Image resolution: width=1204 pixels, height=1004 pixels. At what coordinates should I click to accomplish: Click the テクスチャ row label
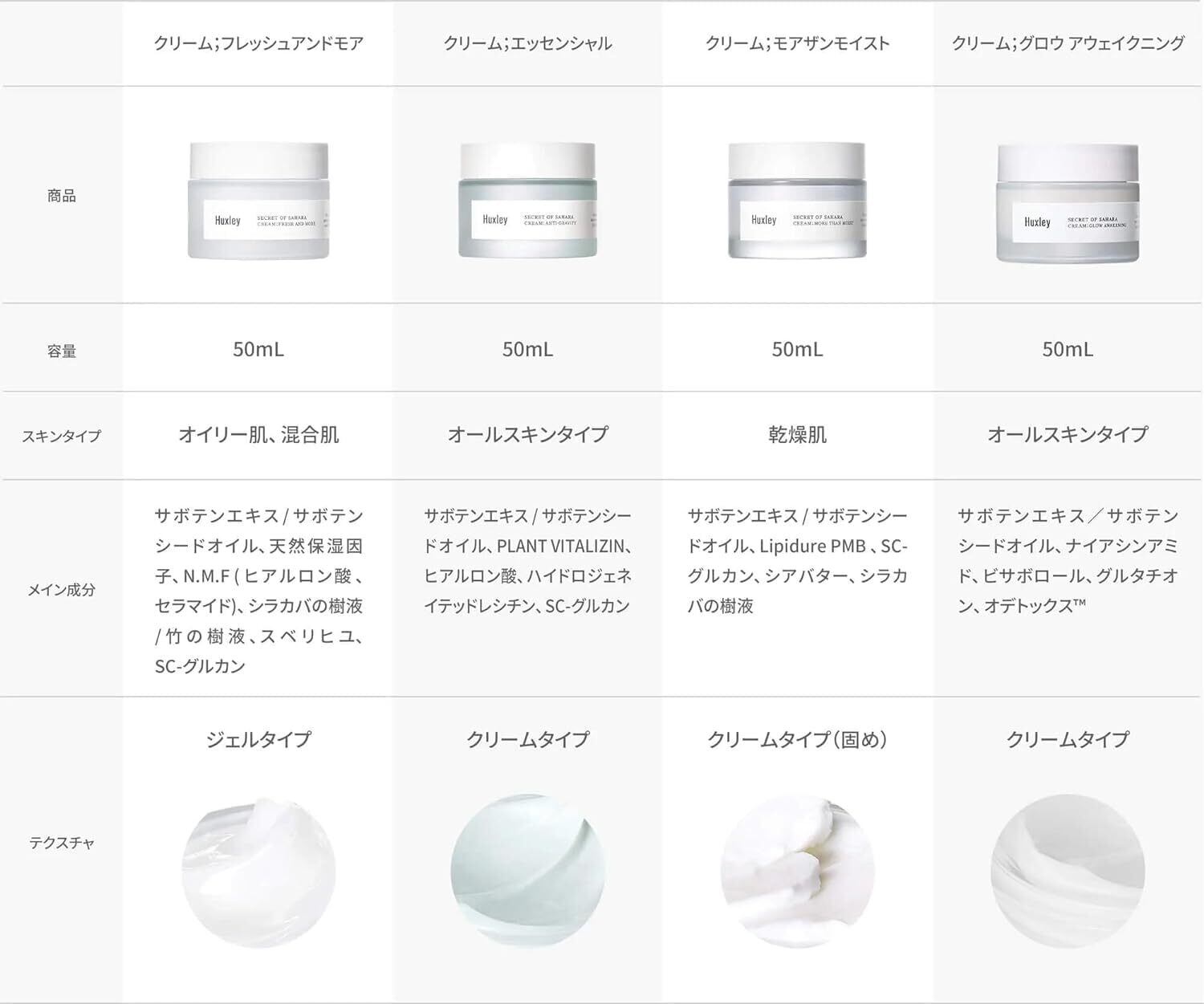coord(62,843)
